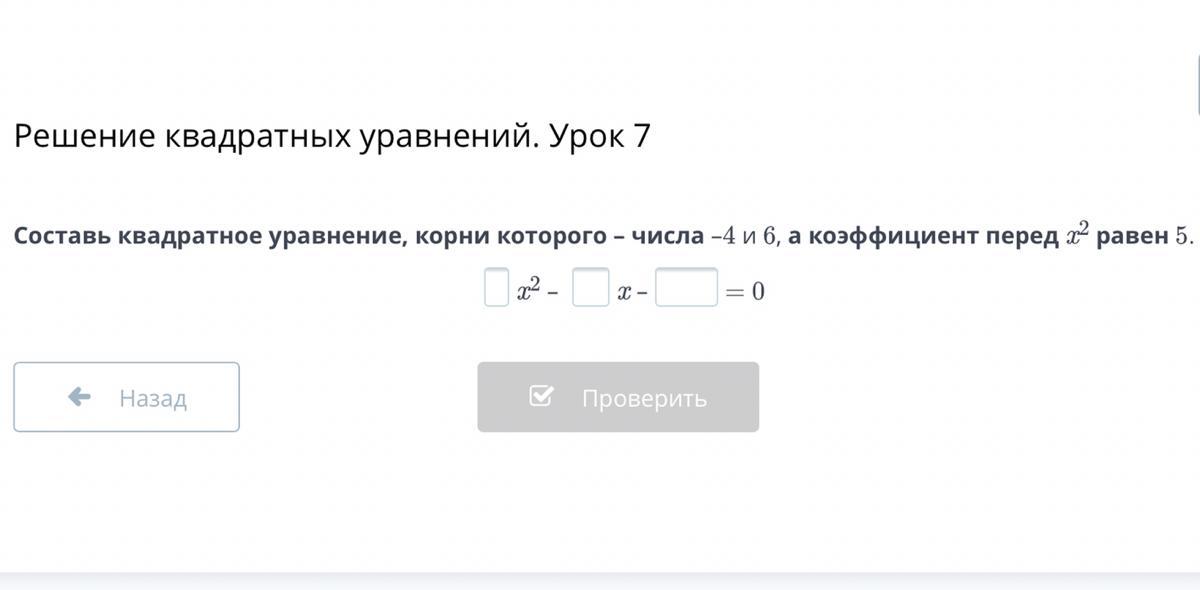The image size is (1200, 590).
Task: Click the root value 6 in the task
Action: [x=769, y=236]
